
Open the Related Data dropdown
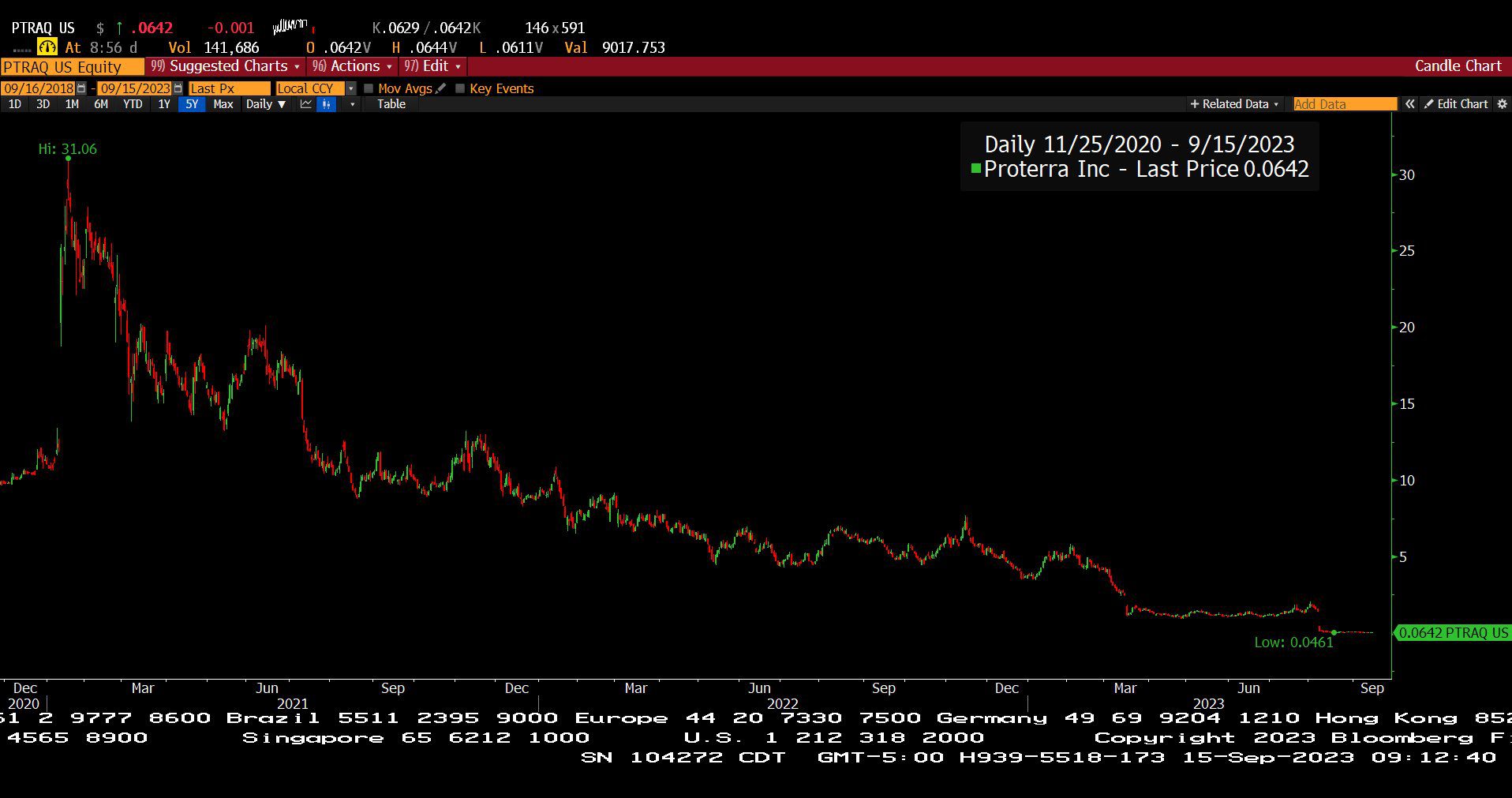(x=1234, y=104)
